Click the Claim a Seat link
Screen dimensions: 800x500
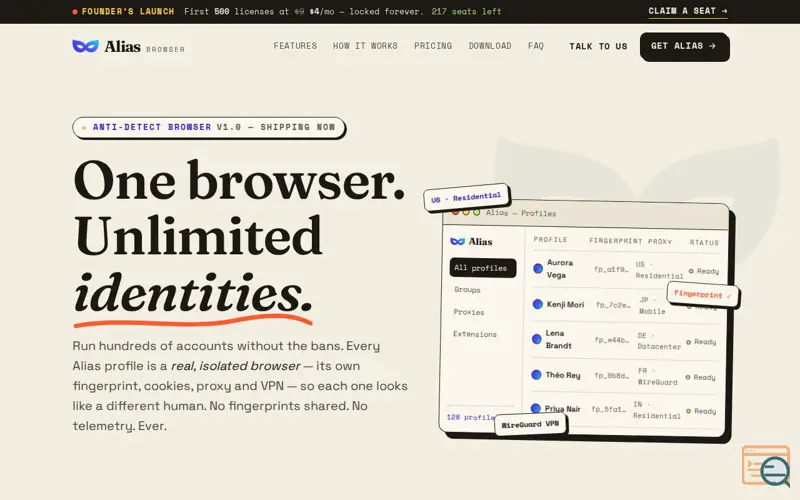[688, 11]
